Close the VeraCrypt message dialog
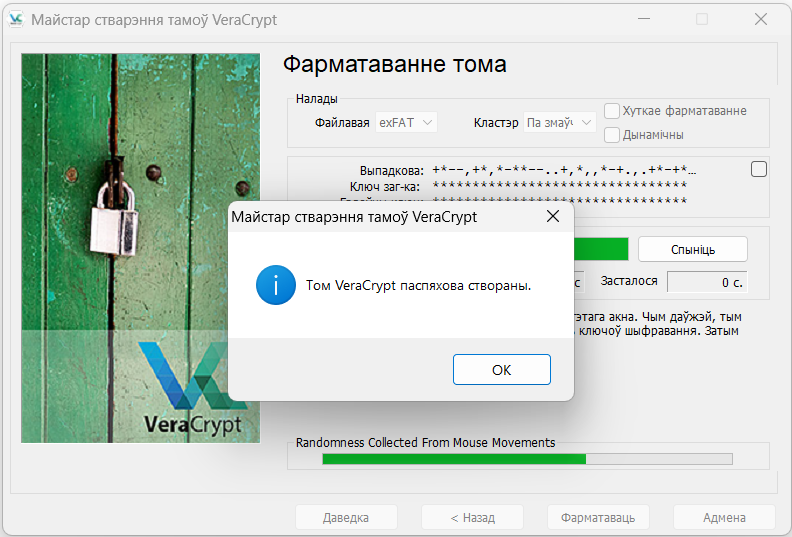Viewport: 792px width, 537px height. pyautogui.click(x=553, y=216)
